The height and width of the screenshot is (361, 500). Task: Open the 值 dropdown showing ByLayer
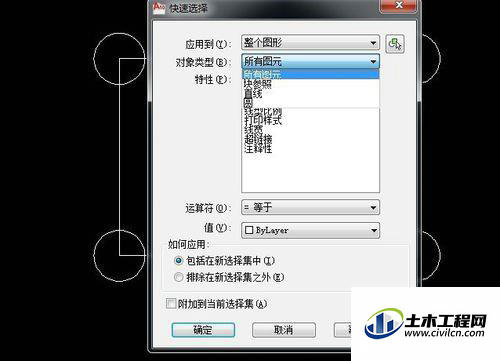point(310,230)
